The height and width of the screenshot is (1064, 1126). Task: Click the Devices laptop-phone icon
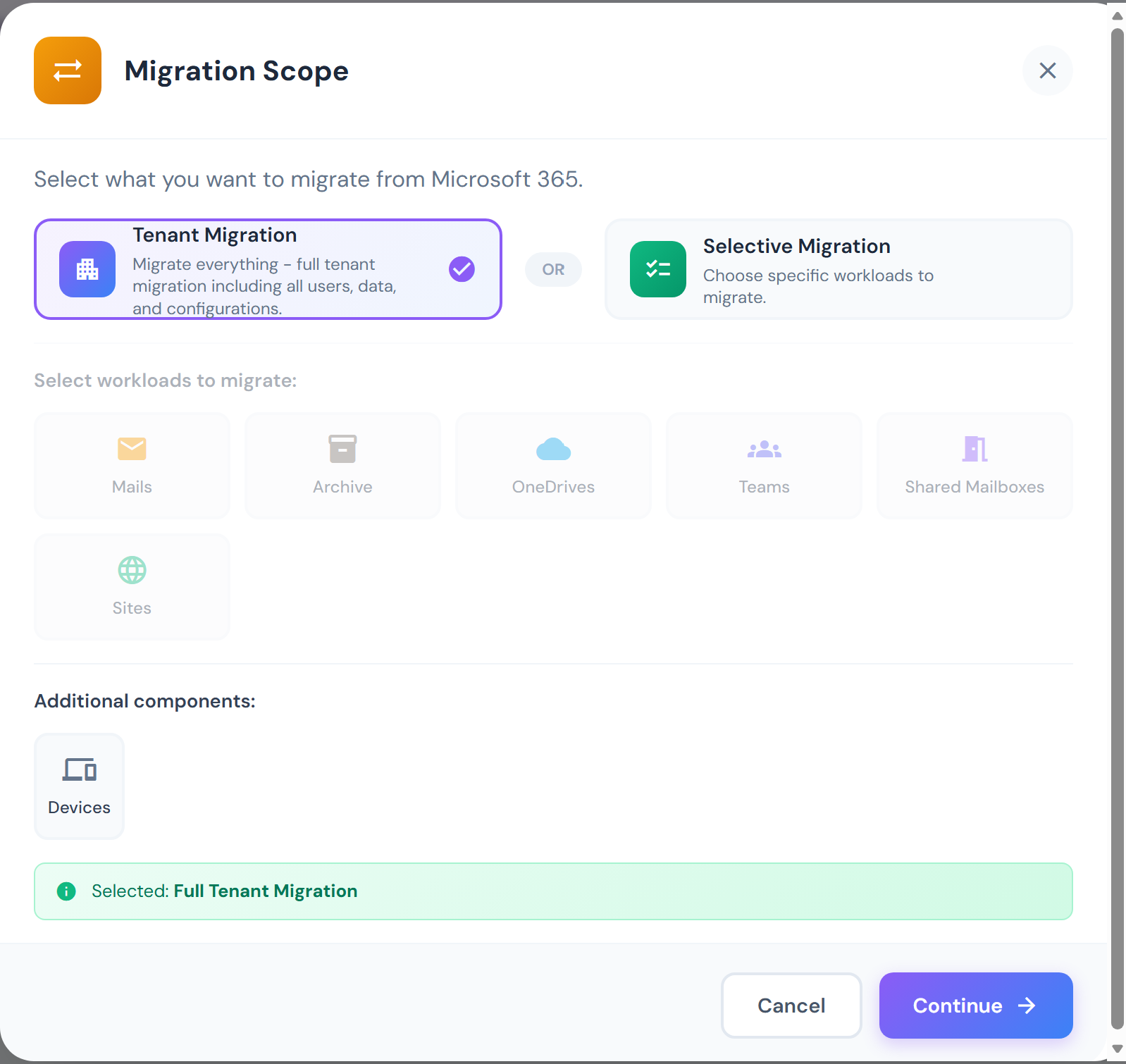click(80, 769)
